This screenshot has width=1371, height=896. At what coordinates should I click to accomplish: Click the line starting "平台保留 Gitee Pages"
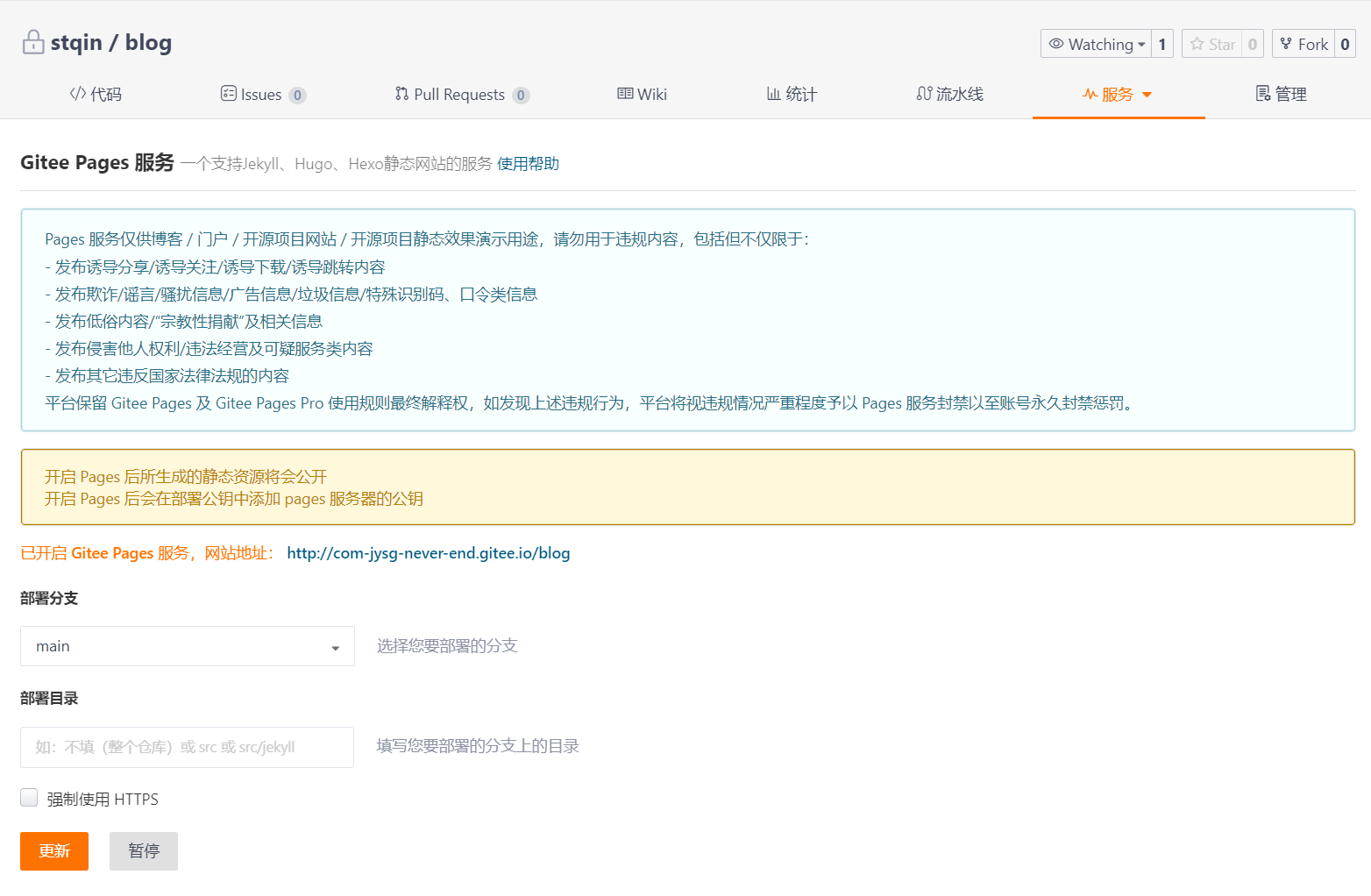coord(592,403)
